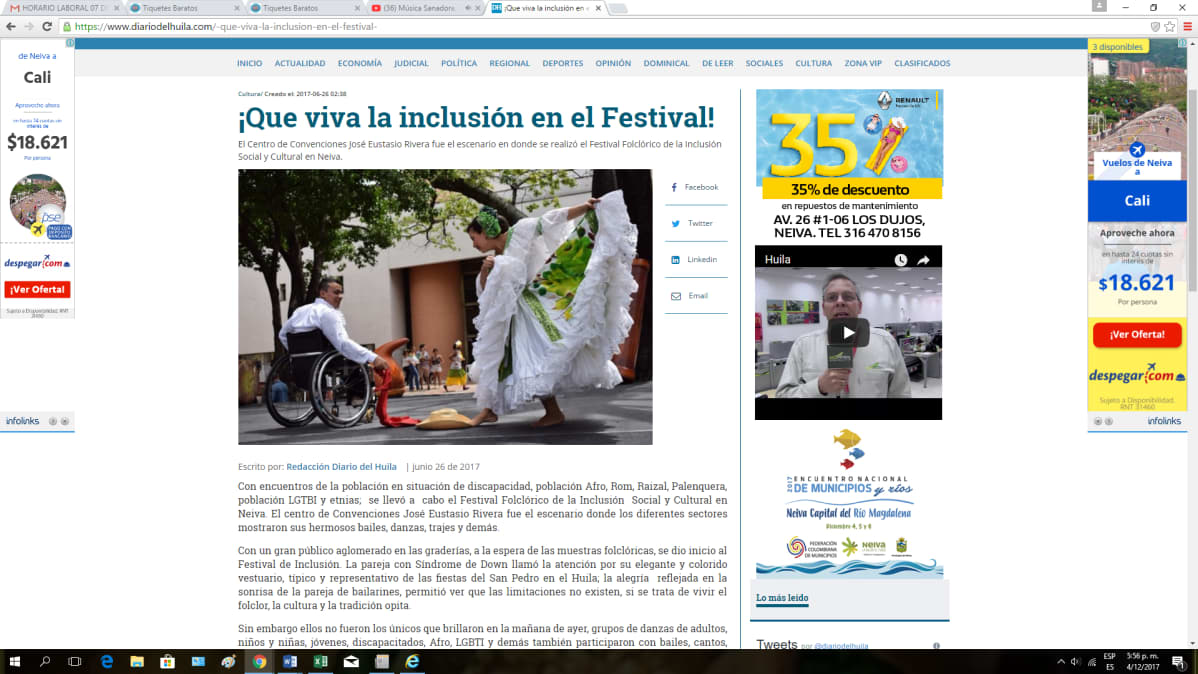Open the taskbar search magnifier

[44, 662]
